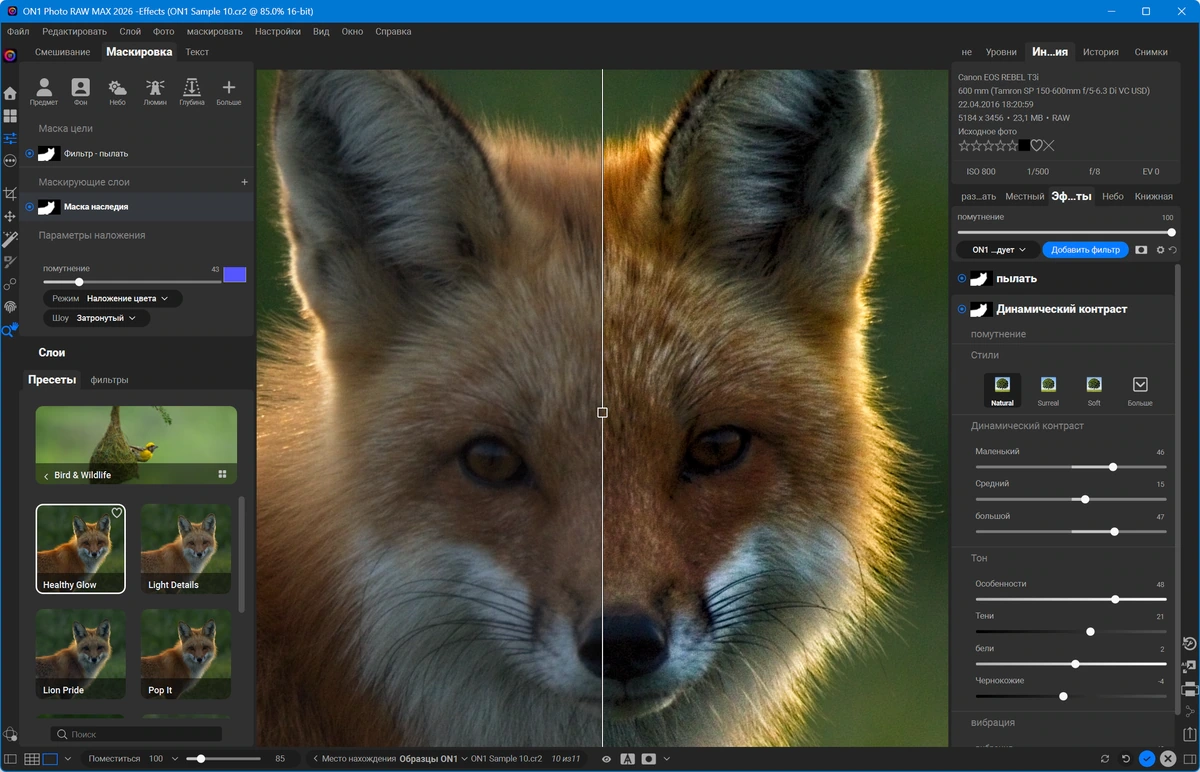Select the Crop tool
The width and height of the screenshot is (1200, 772).
point(10,194)
